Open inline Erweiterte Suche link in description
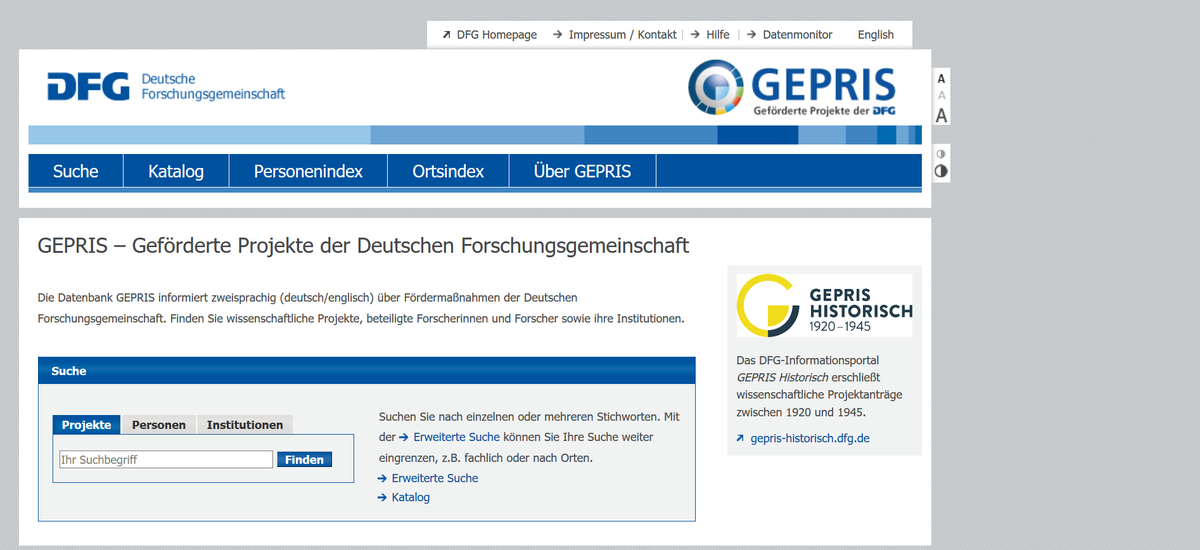This screenshot has height=550, width=1200. coord(449,437)
